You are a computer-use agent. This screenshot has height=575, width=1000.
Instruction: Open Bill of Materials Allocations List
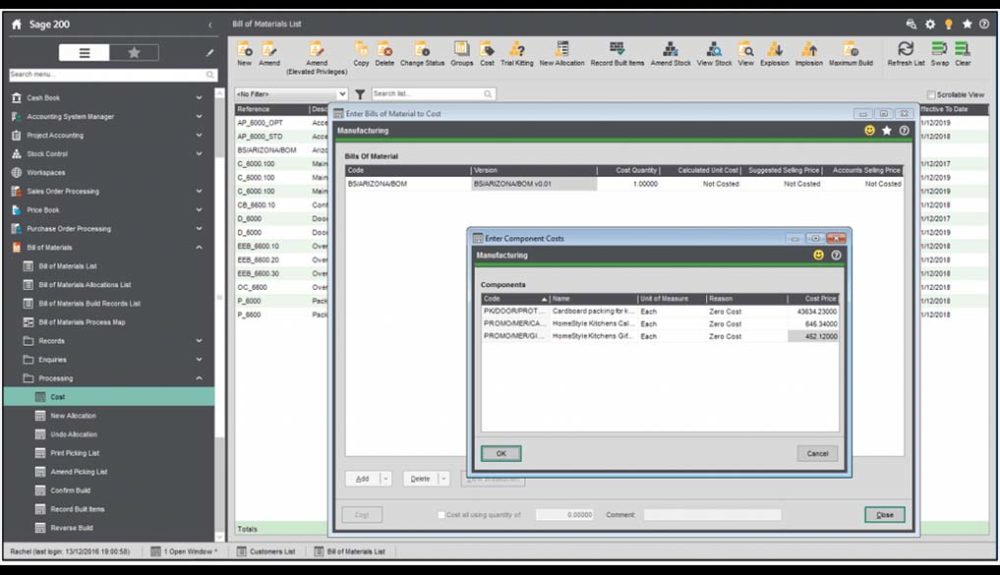pyautogui.click(x=84, y=285)
